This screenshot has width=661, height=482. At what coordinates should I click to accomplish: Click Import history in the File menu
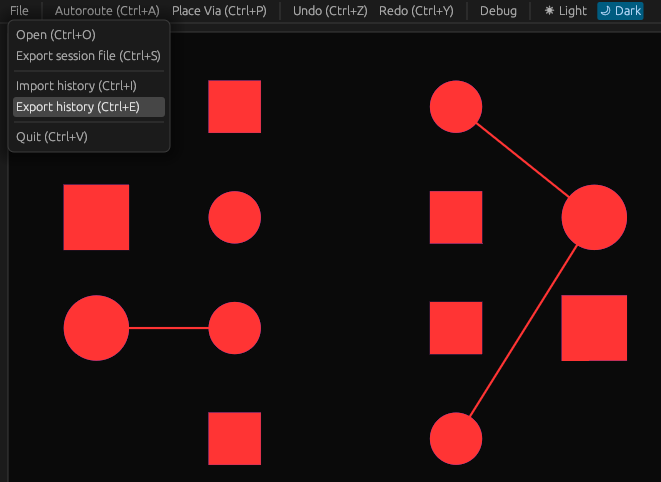pos(76,86)
